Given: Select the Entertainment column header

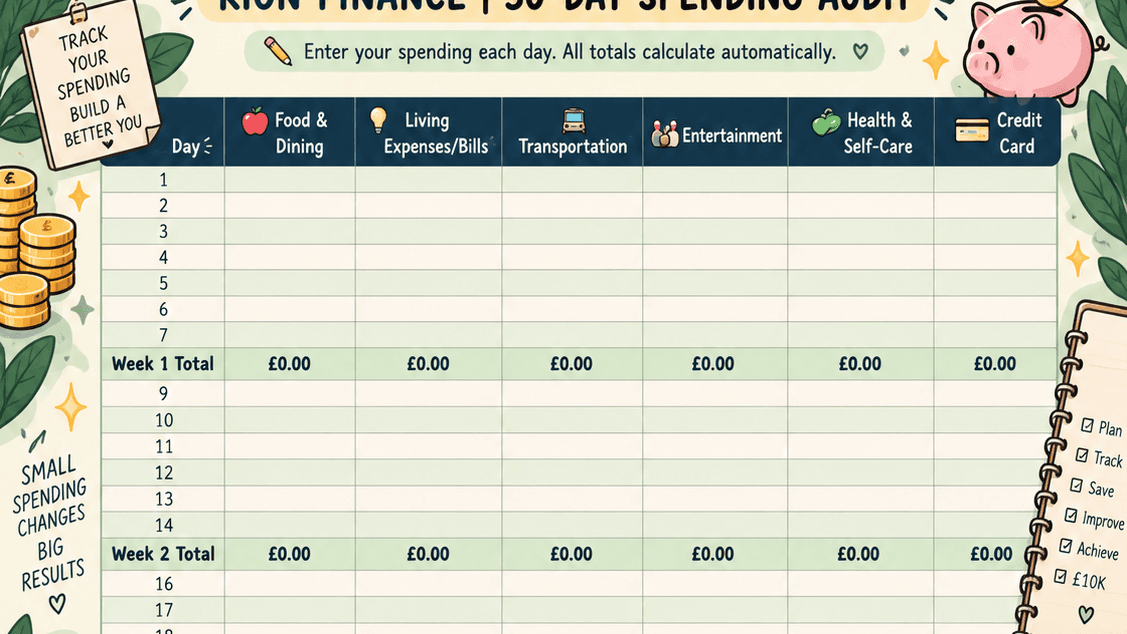Looking at the screenshot, I should tap(715, 132).
